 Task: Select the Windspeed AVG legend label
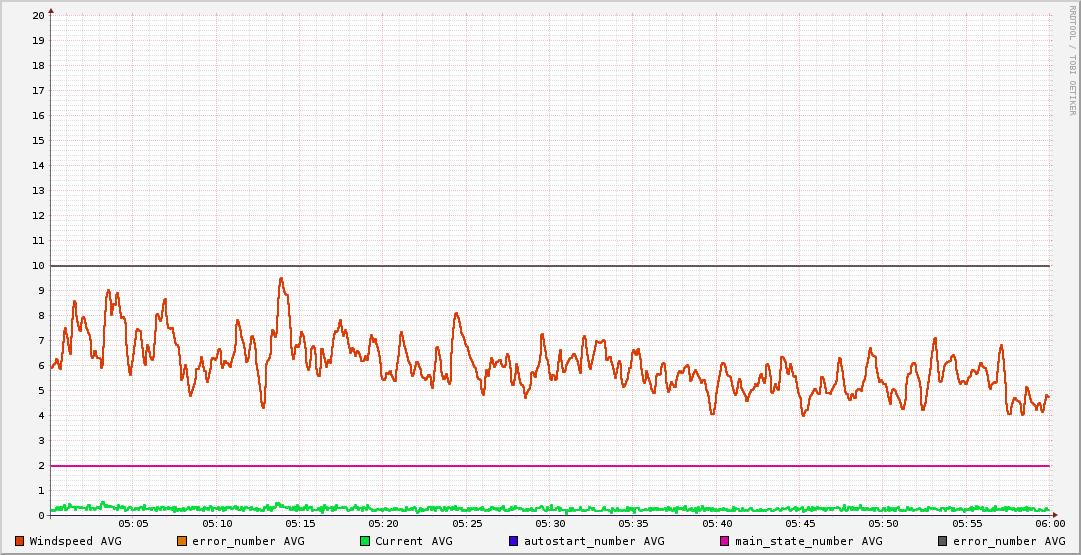tap(75, 541)
